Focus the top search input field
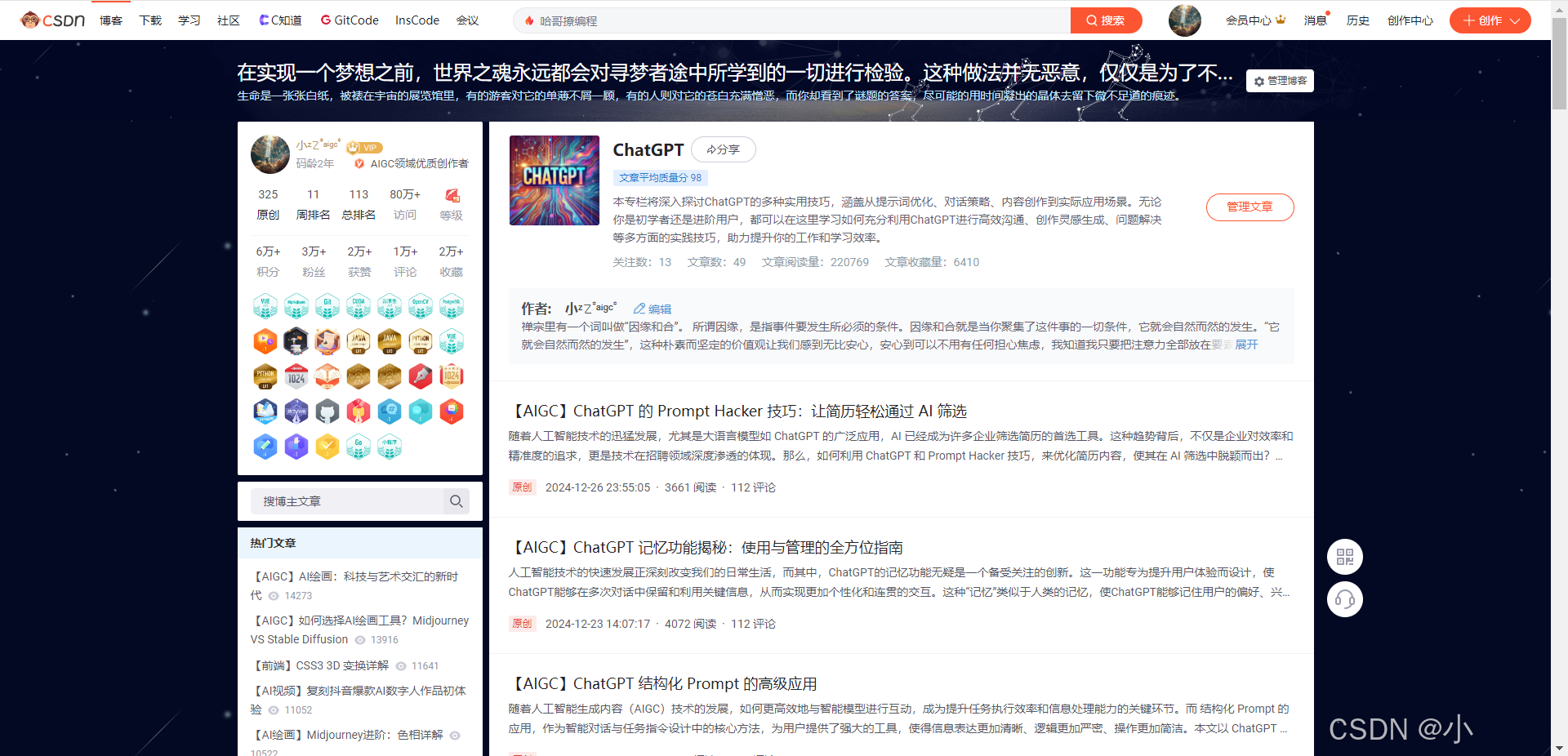Screen dimensions: 1568x756 click(792, 20)
